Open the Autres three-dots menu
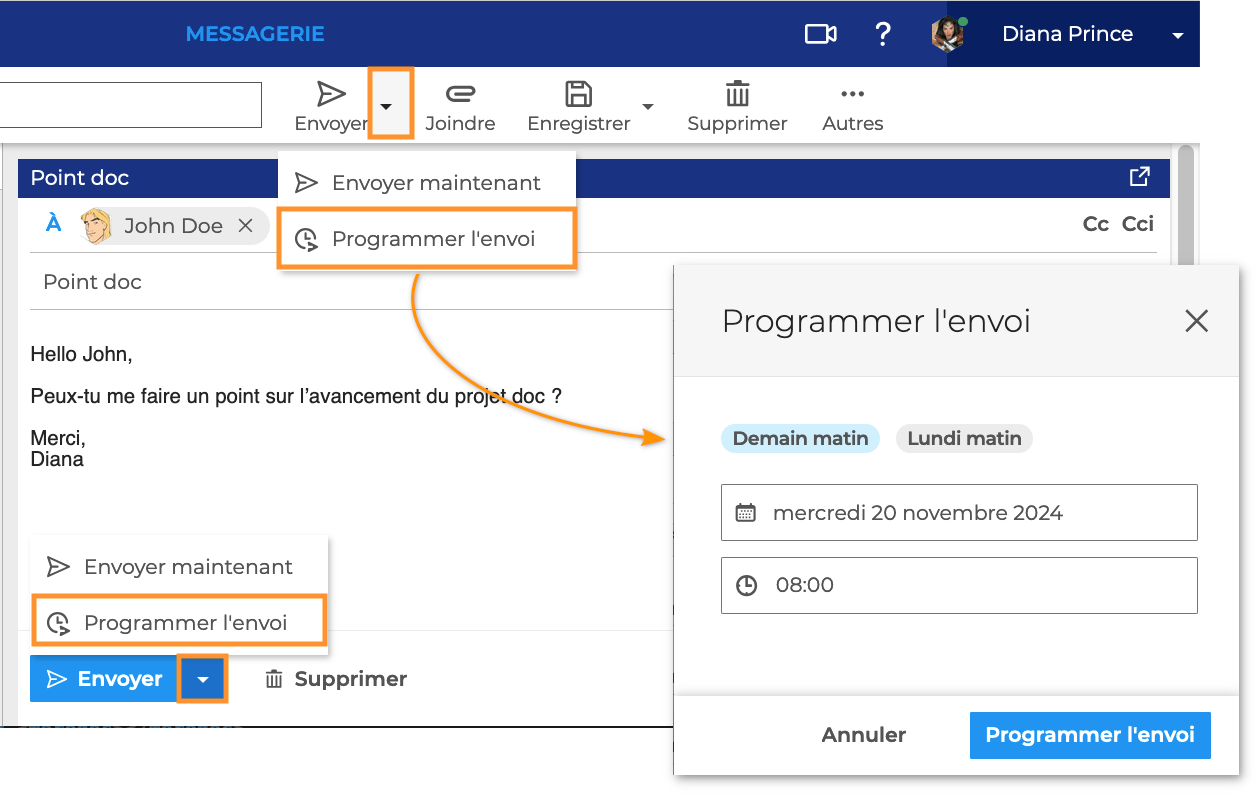Image resolution: width=1257 pixels, height=794 pixels. tap(852, 94)
